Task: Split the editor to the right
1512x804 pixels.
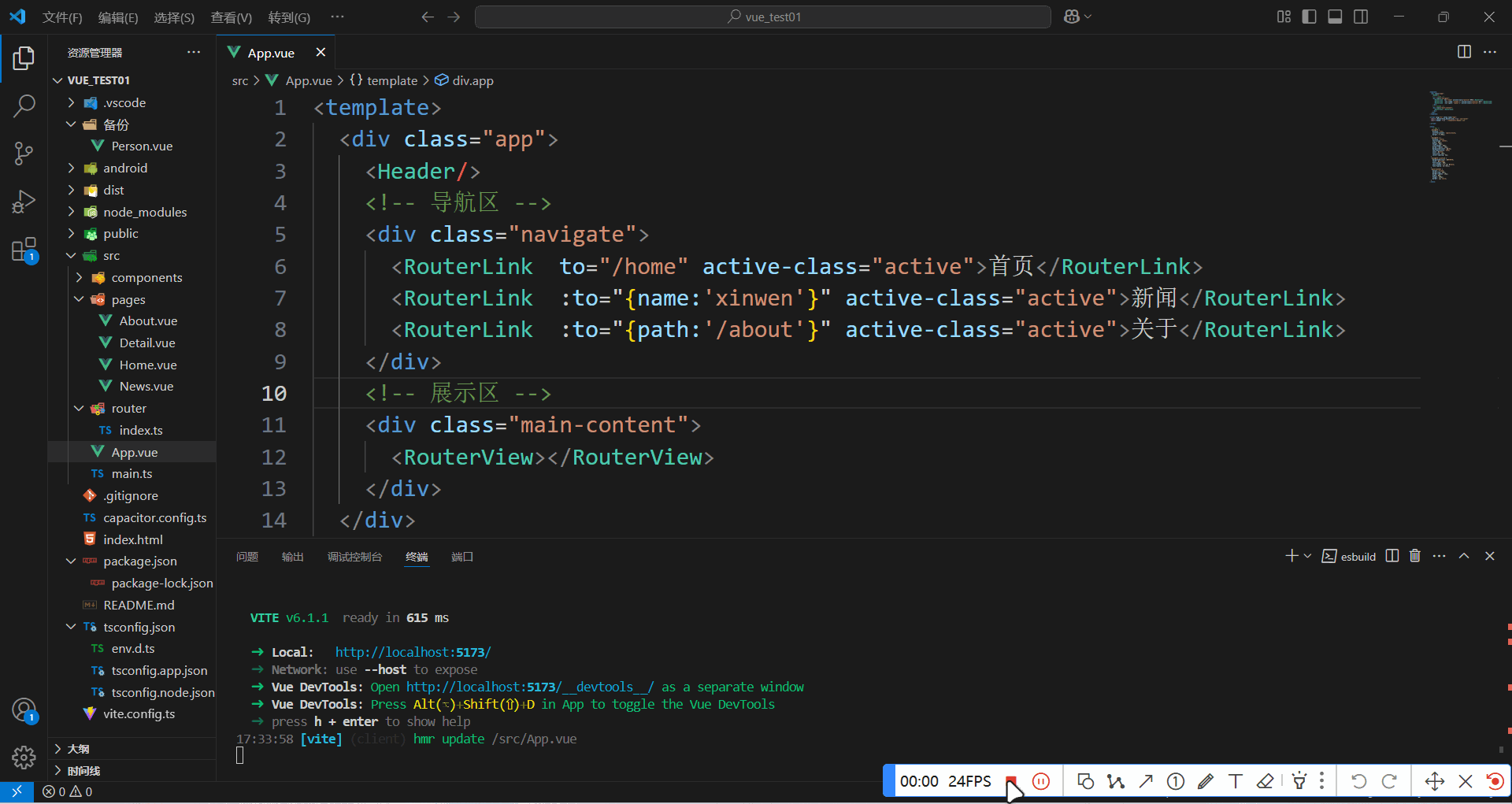Action: click(x=1464, y=52)
